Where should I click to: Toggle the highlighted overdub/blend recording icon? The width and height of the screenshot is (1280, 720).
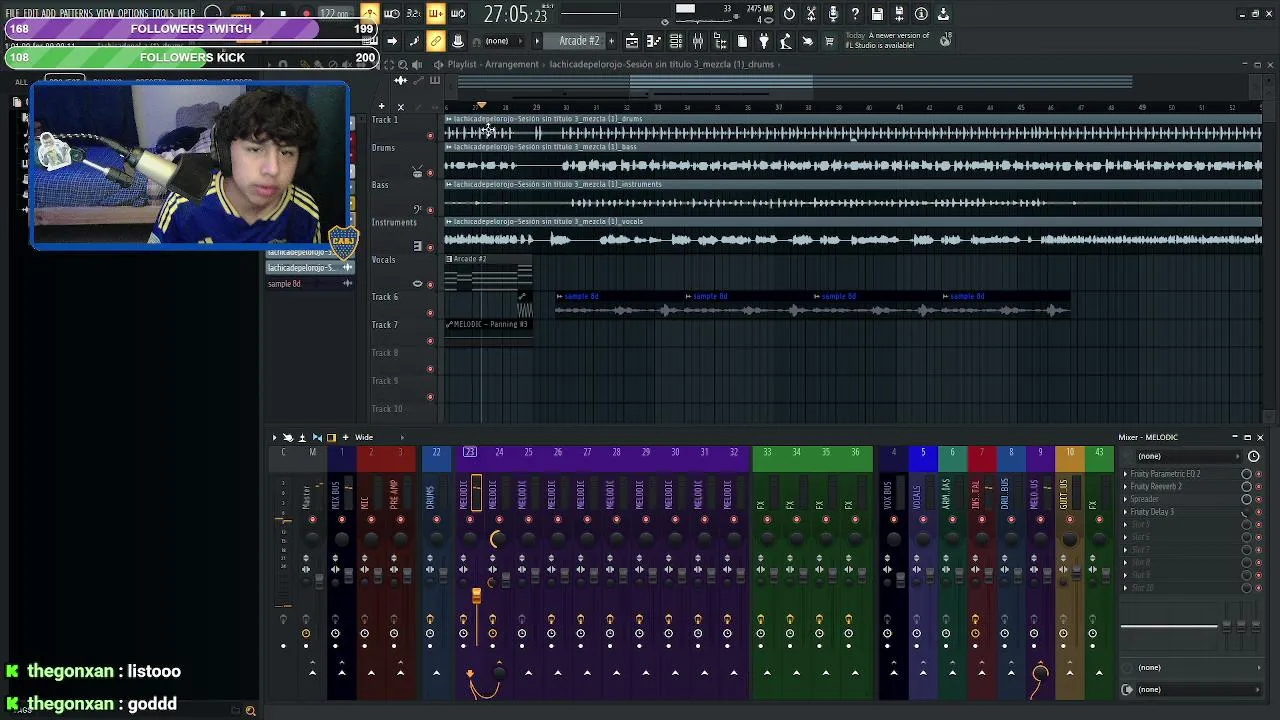coord(435,14)
